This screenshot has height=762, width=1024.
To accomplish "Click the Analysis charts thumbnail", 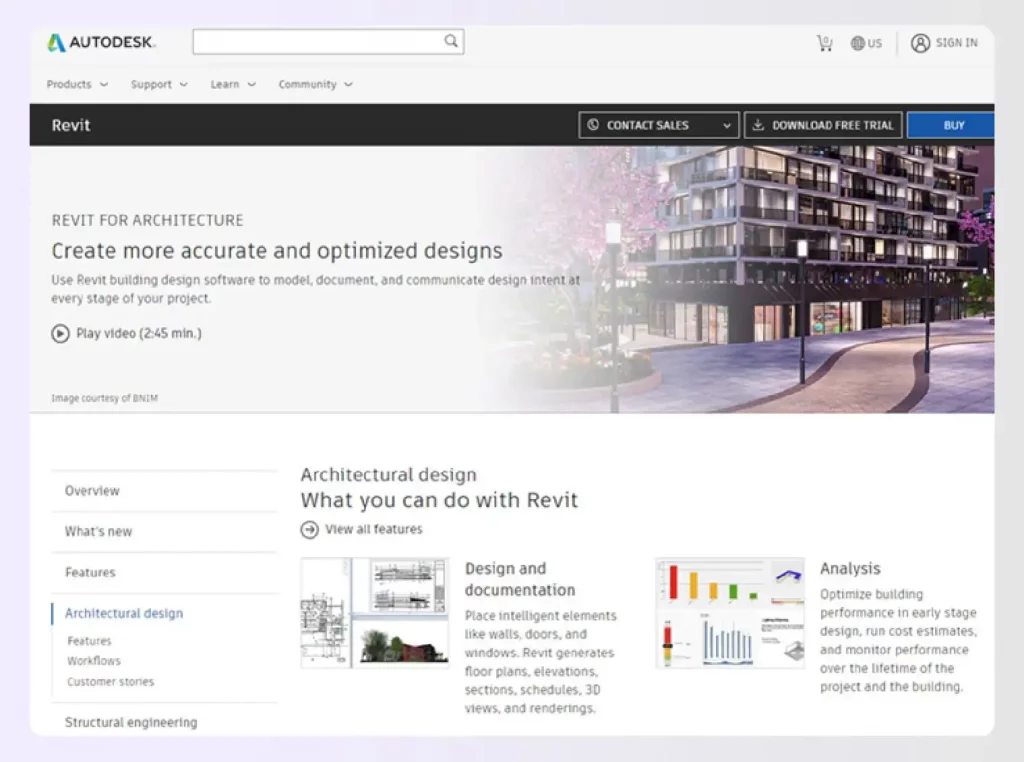I will pyautogui.click(x=729, y=612).
